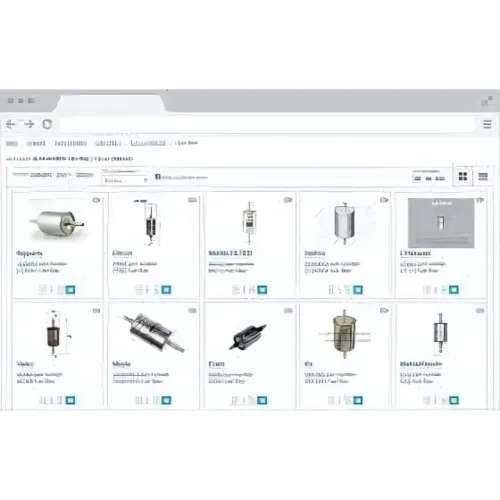Click the teal button on transparent canister filter card
The image size is (500, 500).
pyautogui.click(x=358, y=400)
